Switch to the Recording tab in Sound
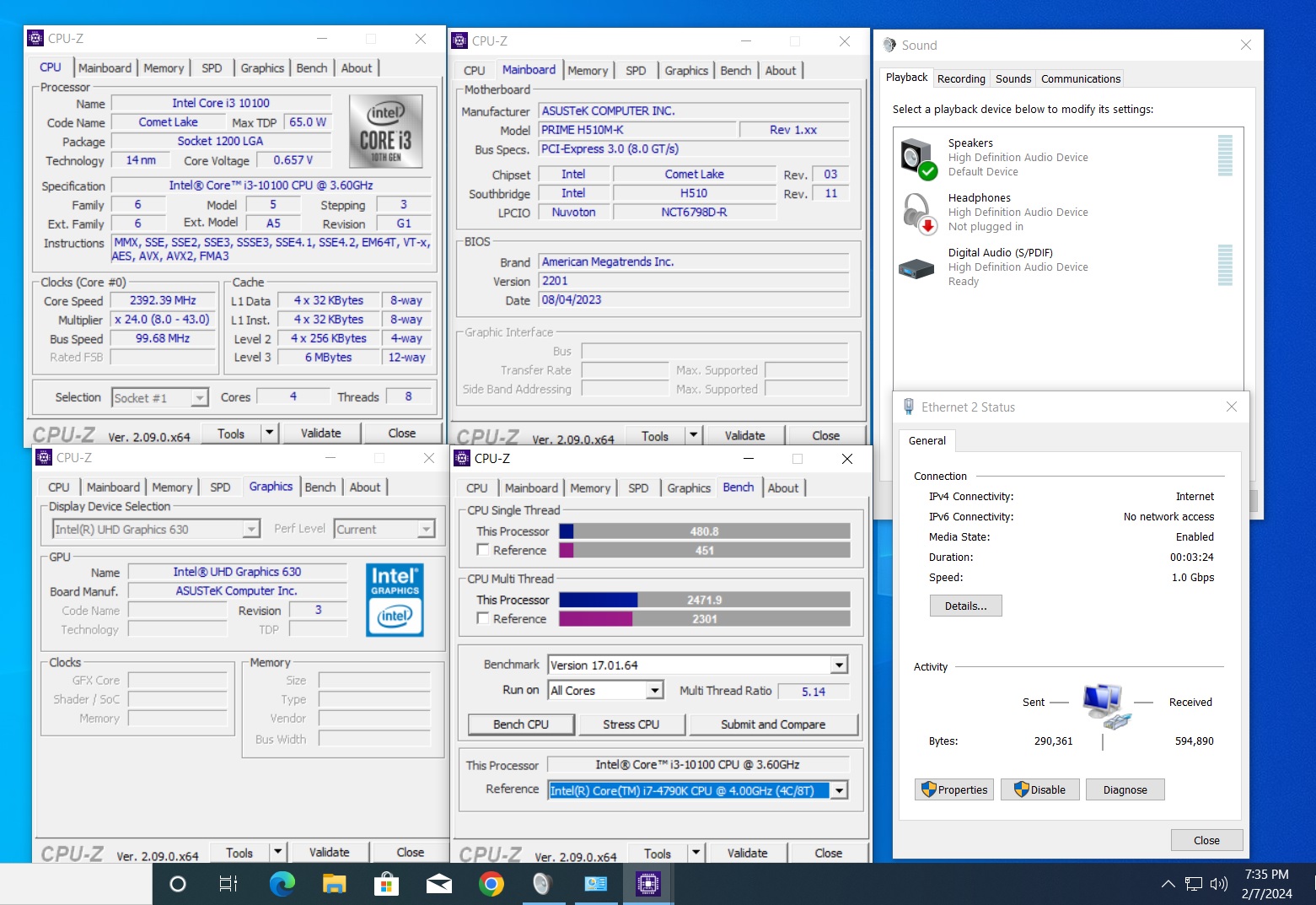Viewport: 1316px width, 905px height. pyautogui.click(x=961, y=78)
